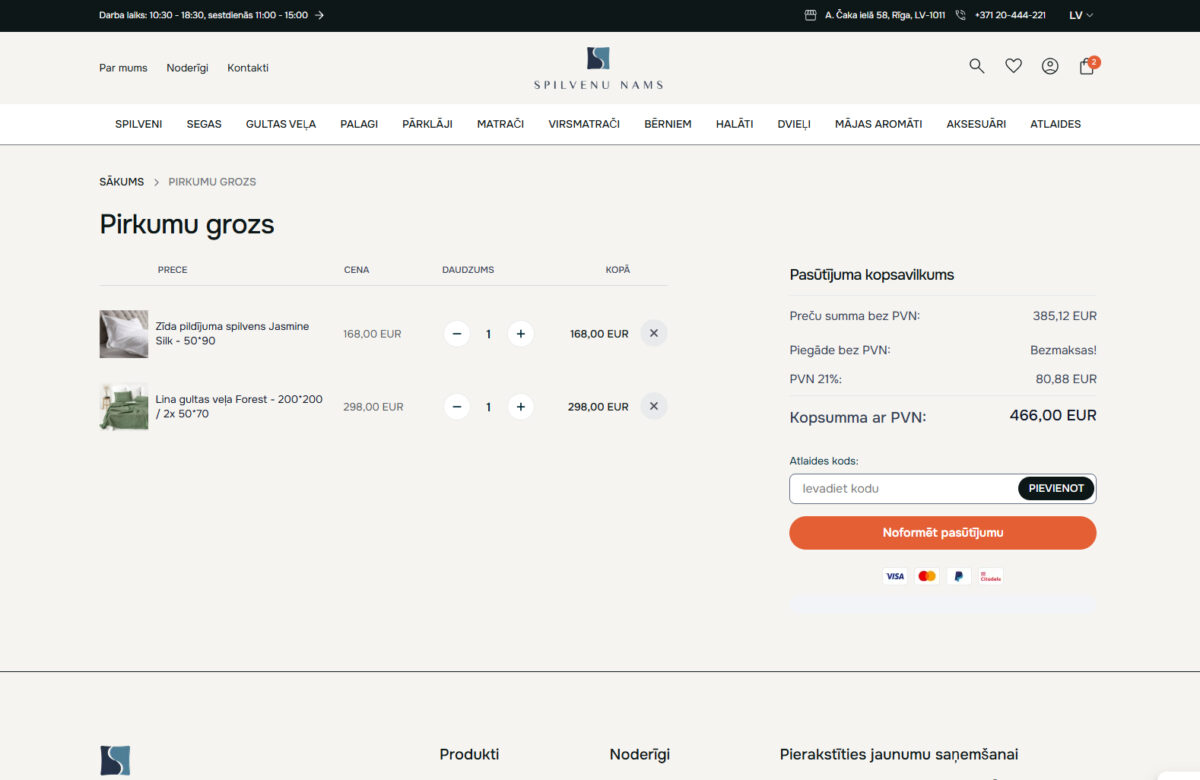Select the Mastercard payment icon
Image resolution: width=1200 pixels, height=780 pixels.
[x=926, y=576]
